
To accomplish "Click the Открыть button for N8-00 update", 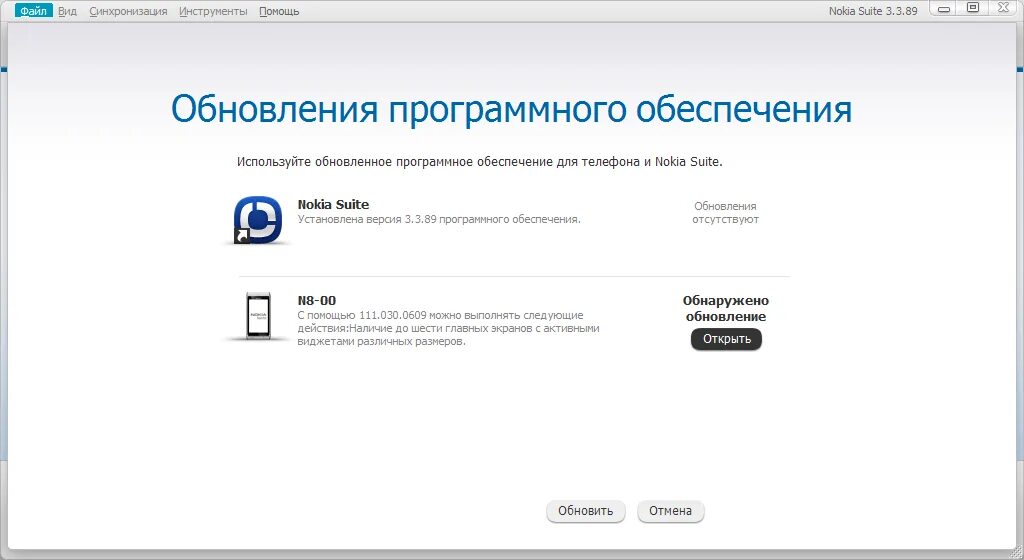I will tap(726, 339).
